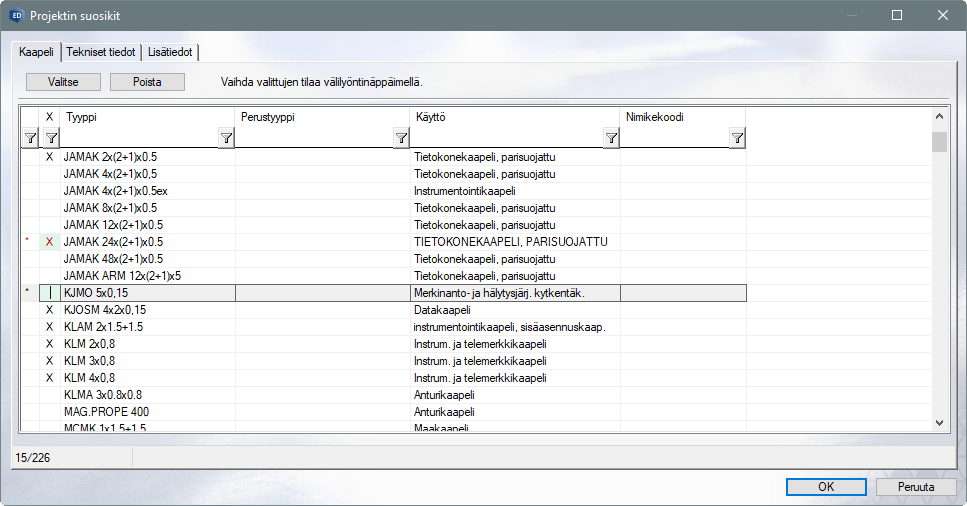Open the Lisätiedot tab

click(170, 52)
